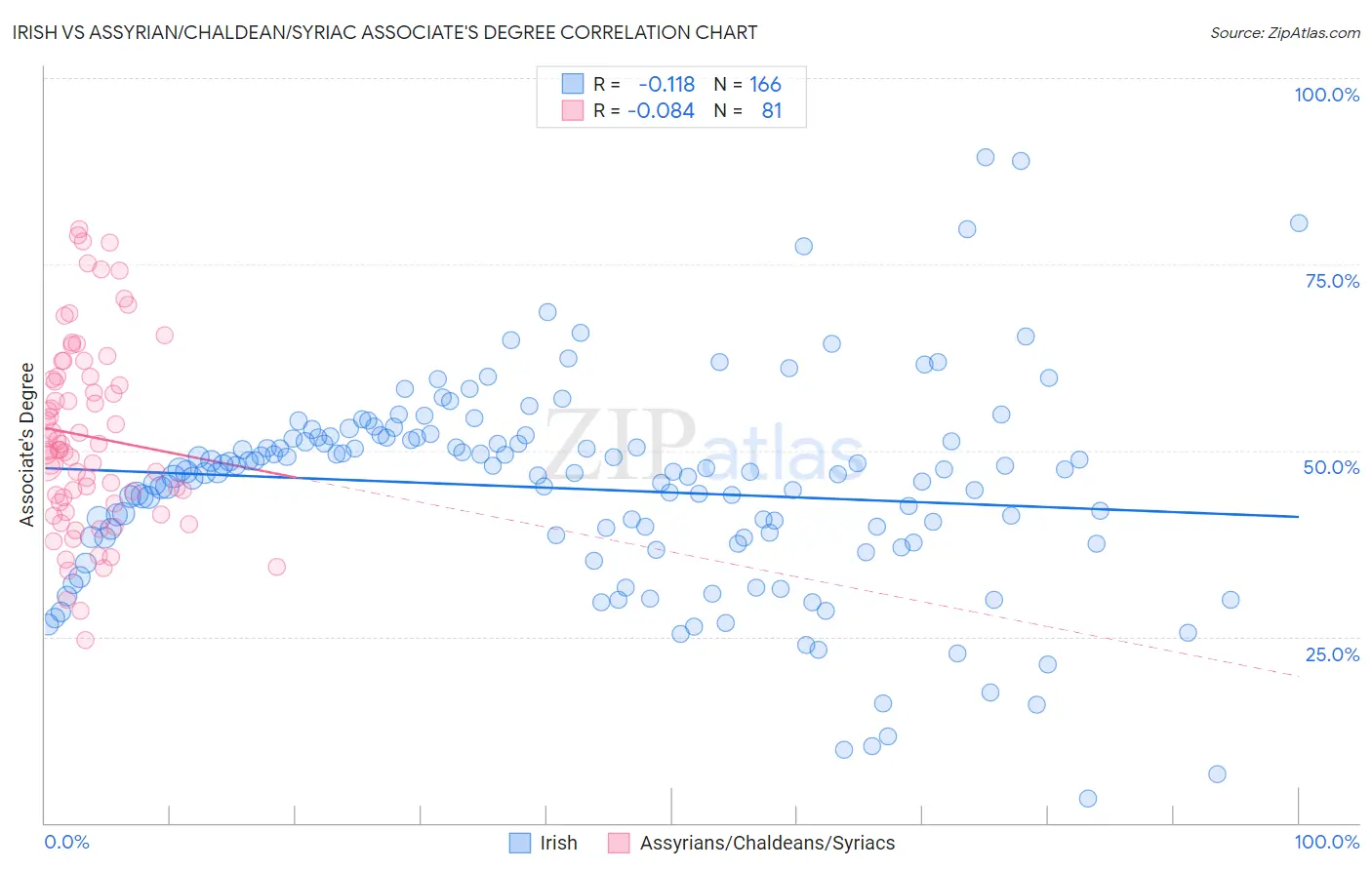1372x870 pixels.
Task: Click the pink swatch beside R = -0.084
Action: [x=573, y=110]
